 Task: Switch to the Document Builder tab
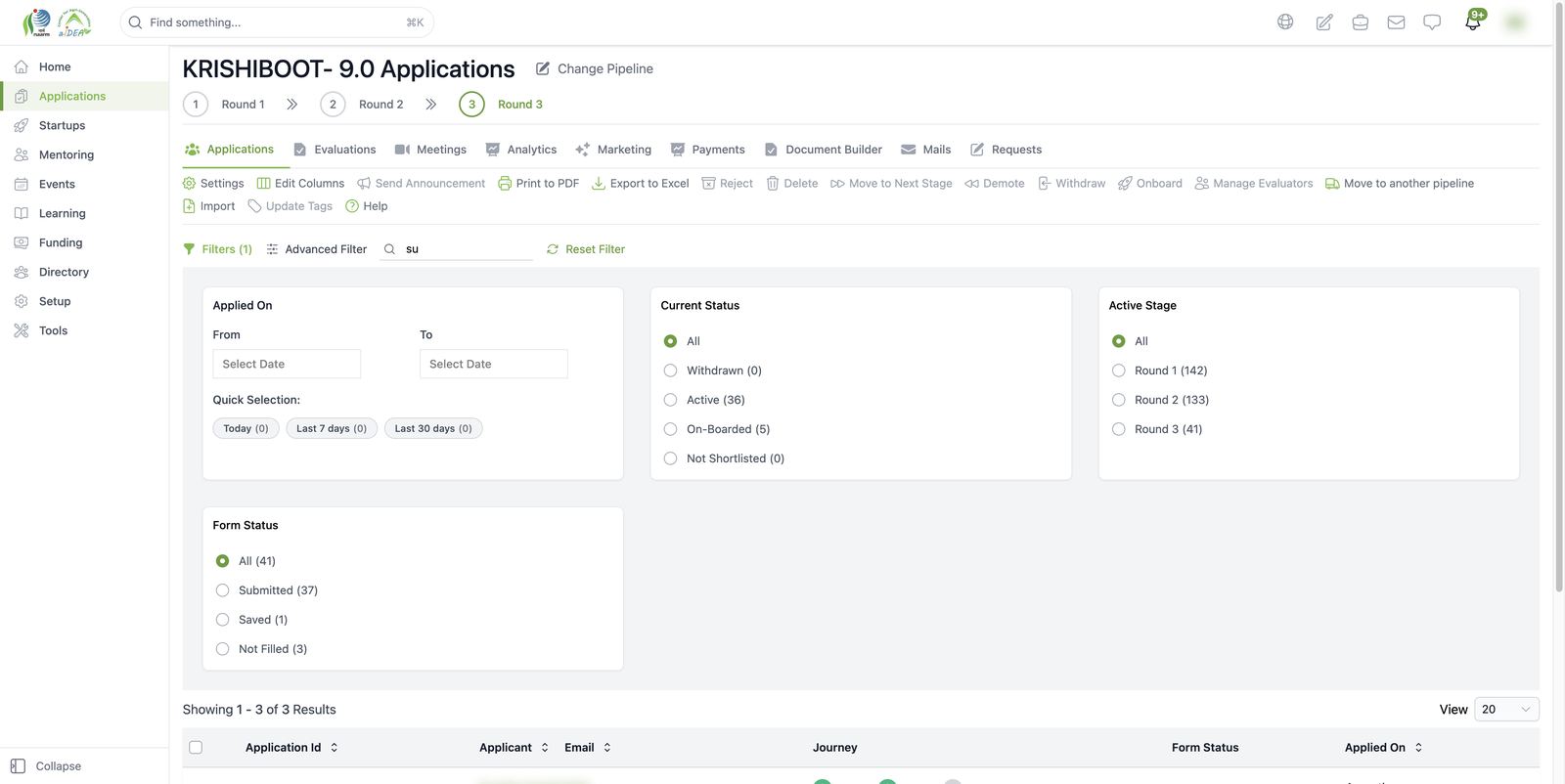pos(824,150)
